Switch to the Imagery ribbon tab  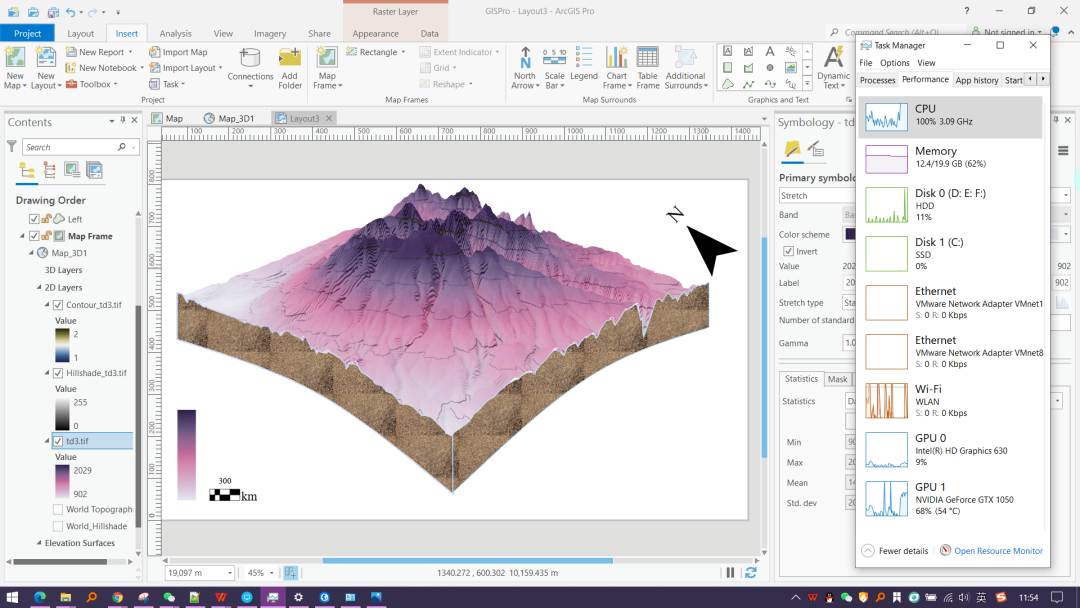click(x=270, y=33)
